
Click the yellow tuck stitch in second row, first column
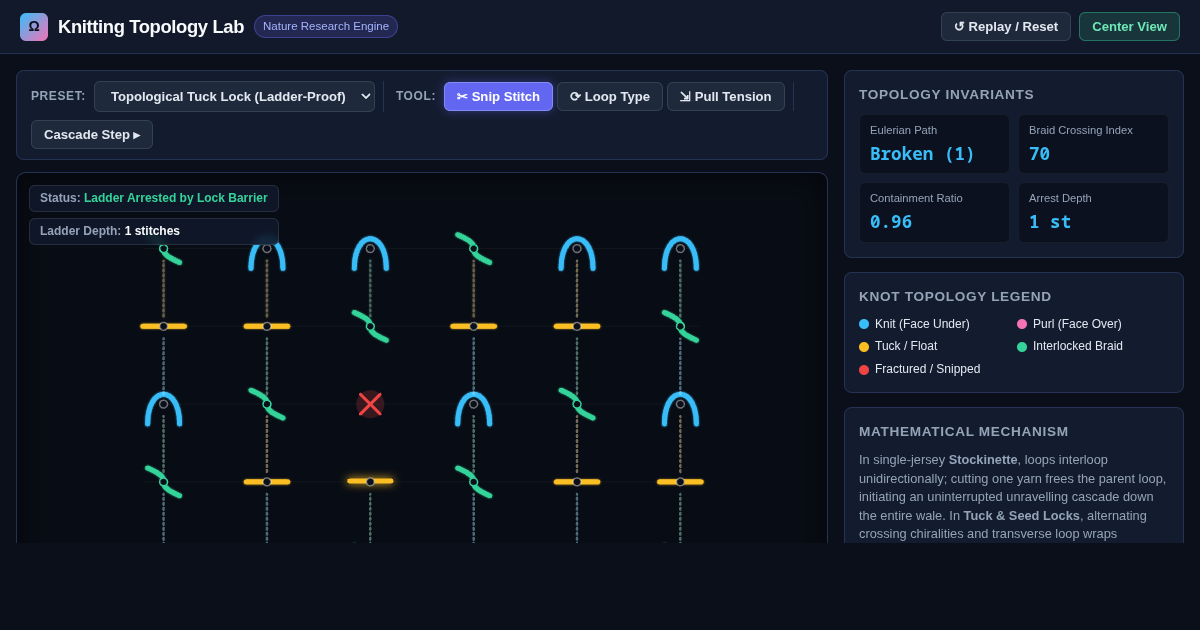click(x=164, y=326)
